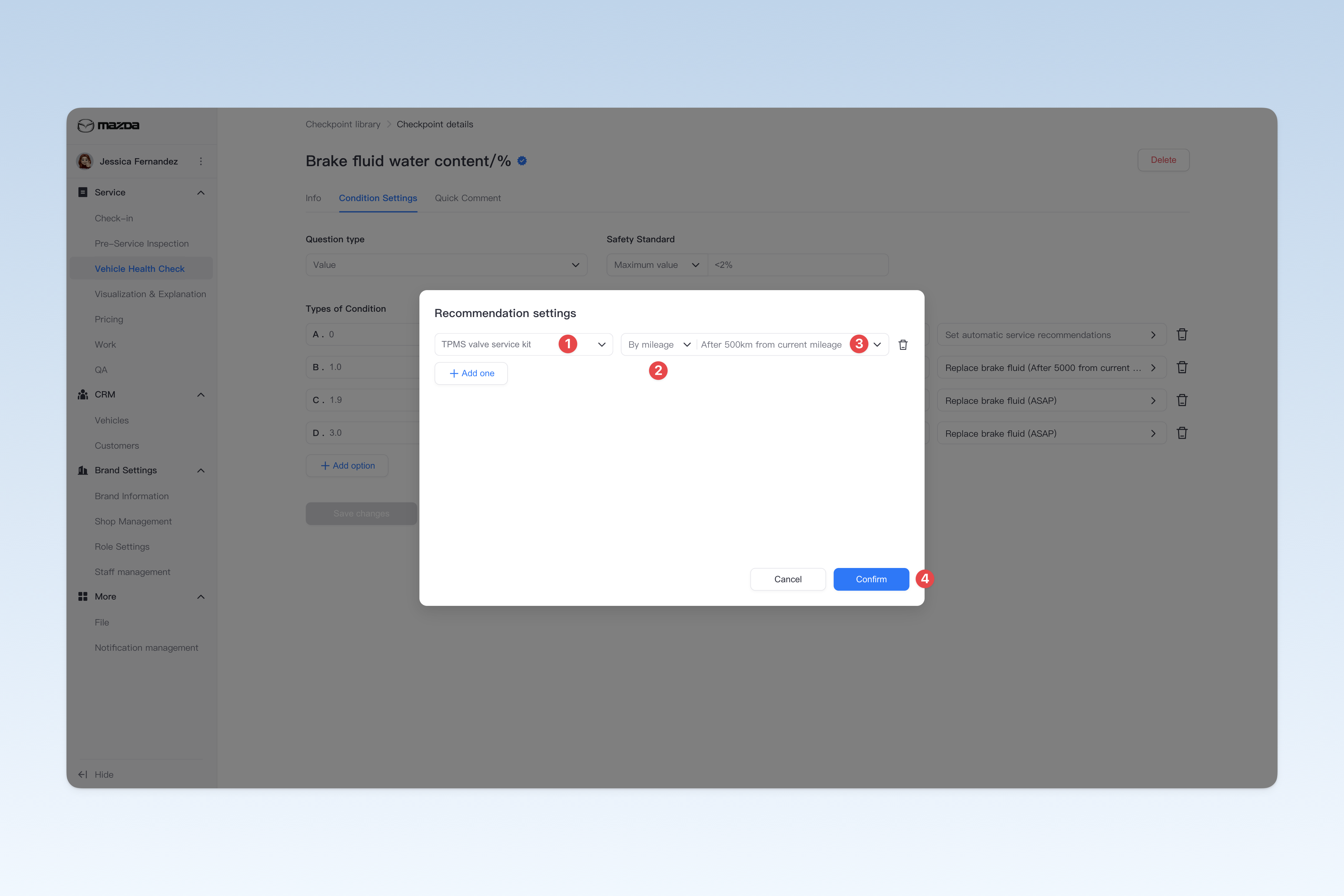The image size is (1344, 896).
Task: Open the Question type Value dropdown
Action: 446,265
